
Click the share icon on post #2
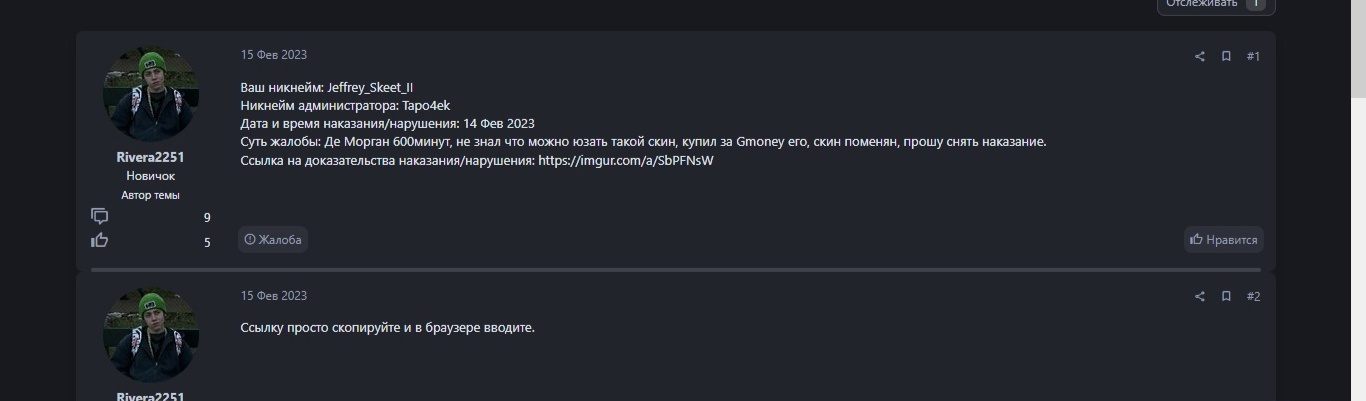click(1200, 297)
